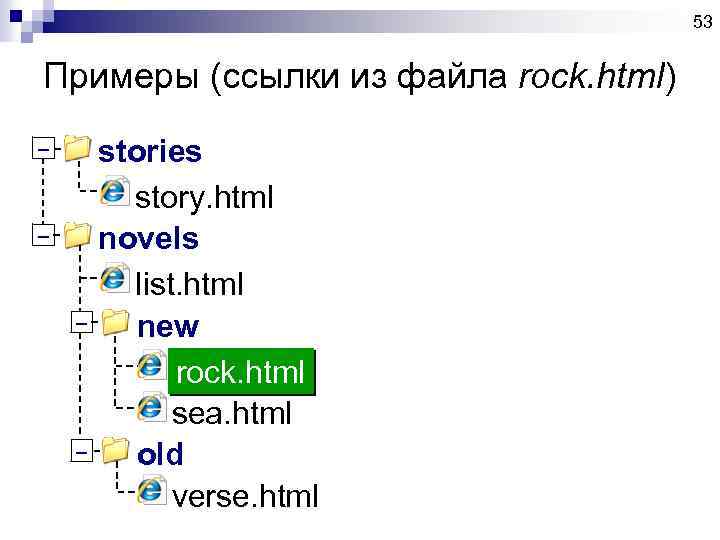Click the new folder icon

116,323
